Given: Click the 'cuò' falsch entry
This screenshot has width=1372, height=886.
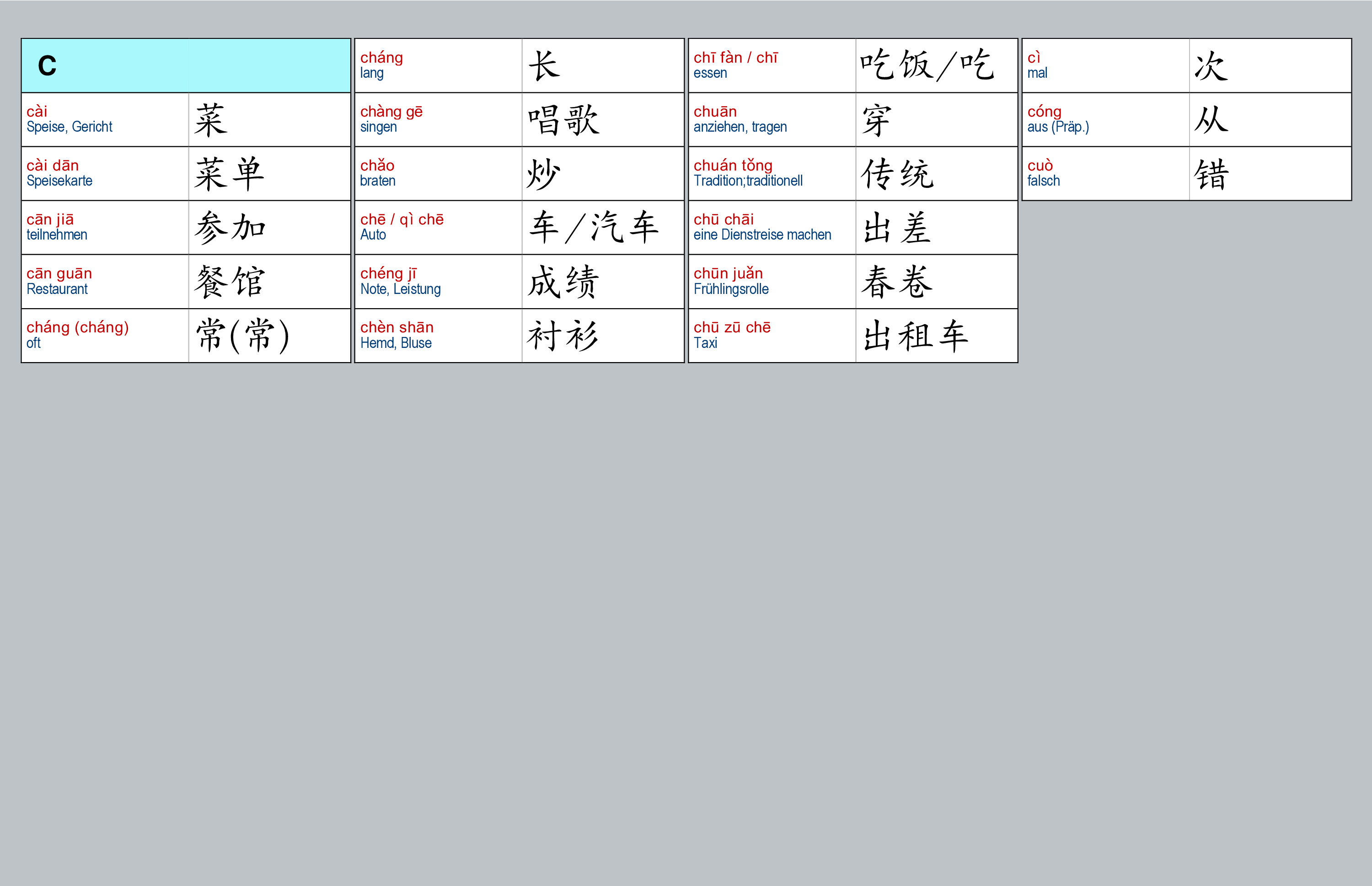Looking at the screenshot, I should 1105,174.
